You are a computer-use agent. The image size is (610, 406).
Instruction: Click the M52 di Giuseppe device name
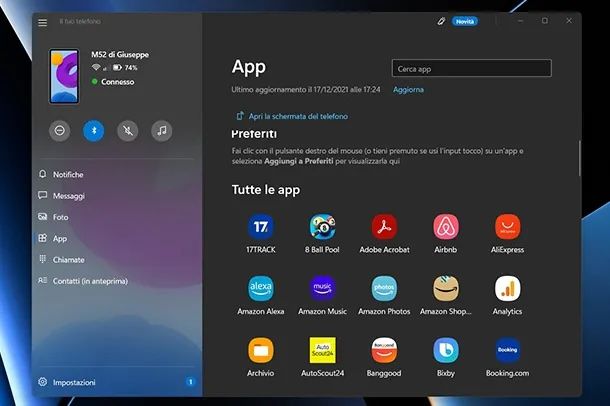pos(120,54)
